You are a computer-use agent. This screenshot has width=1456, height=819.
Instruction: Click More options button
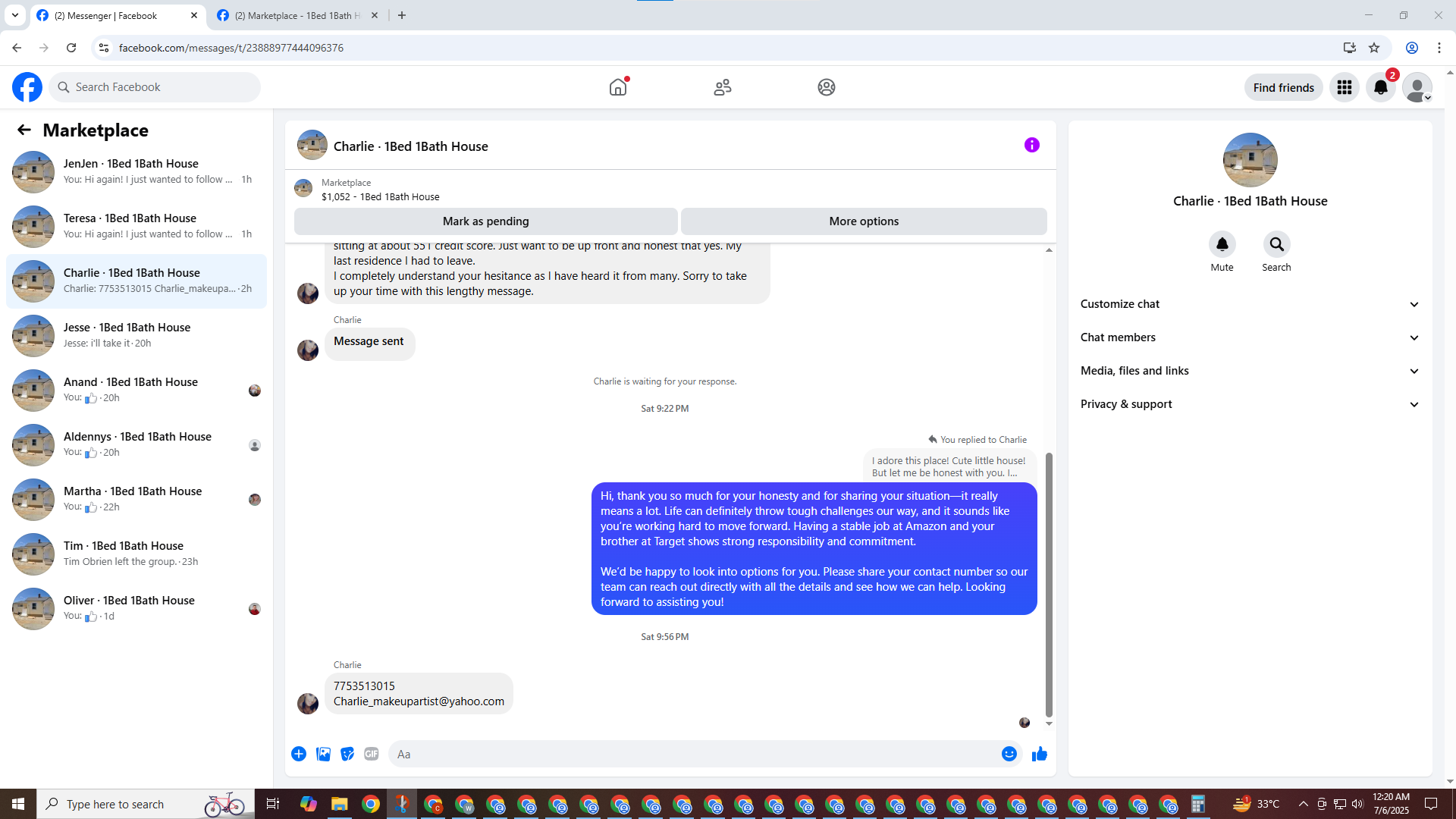(x=863, y=221)
